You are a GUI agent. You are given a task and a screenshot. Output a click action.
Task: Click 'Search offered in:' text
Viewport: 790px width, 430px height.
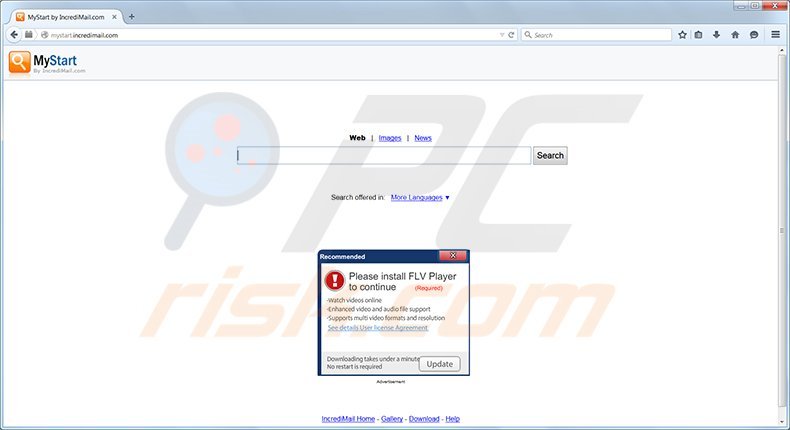click(x=358, y=197)
